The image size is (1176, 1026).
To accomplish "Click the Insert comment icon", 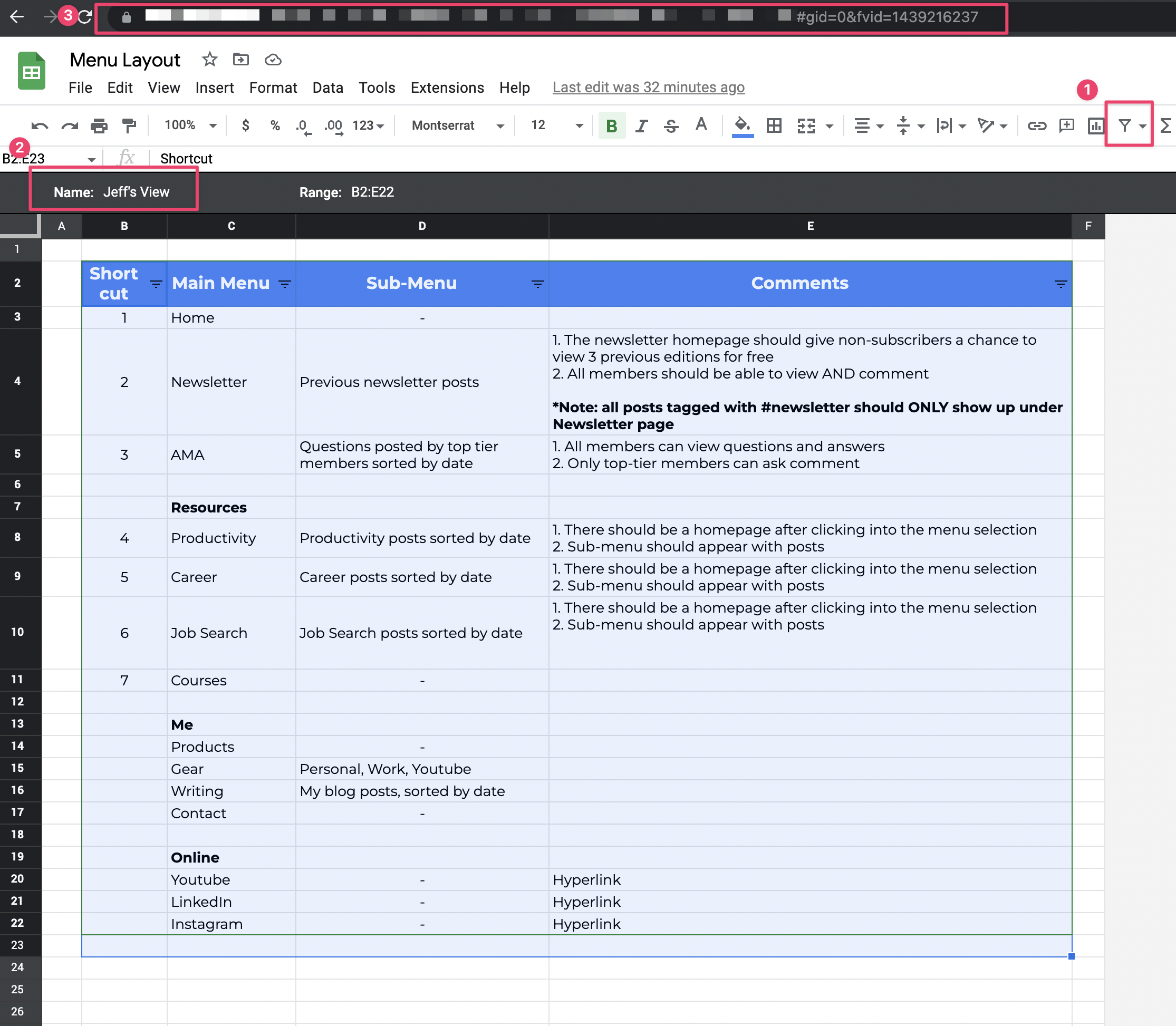I will [1067, 126].
